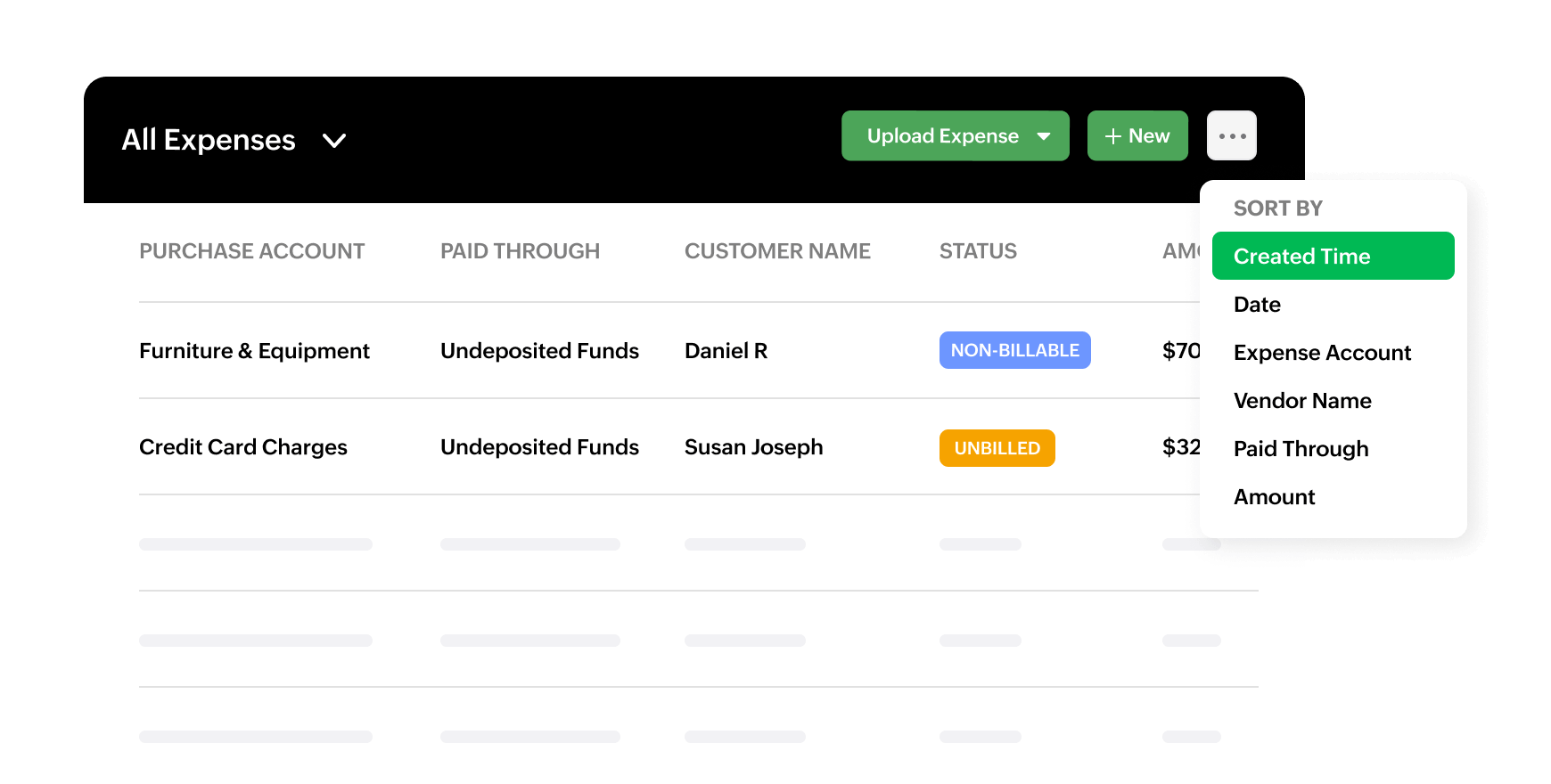Image resolution: width=1551 pixels, height=784 pixels.
Task: Click the UNBILLED status badge
Action: (997, 448)
